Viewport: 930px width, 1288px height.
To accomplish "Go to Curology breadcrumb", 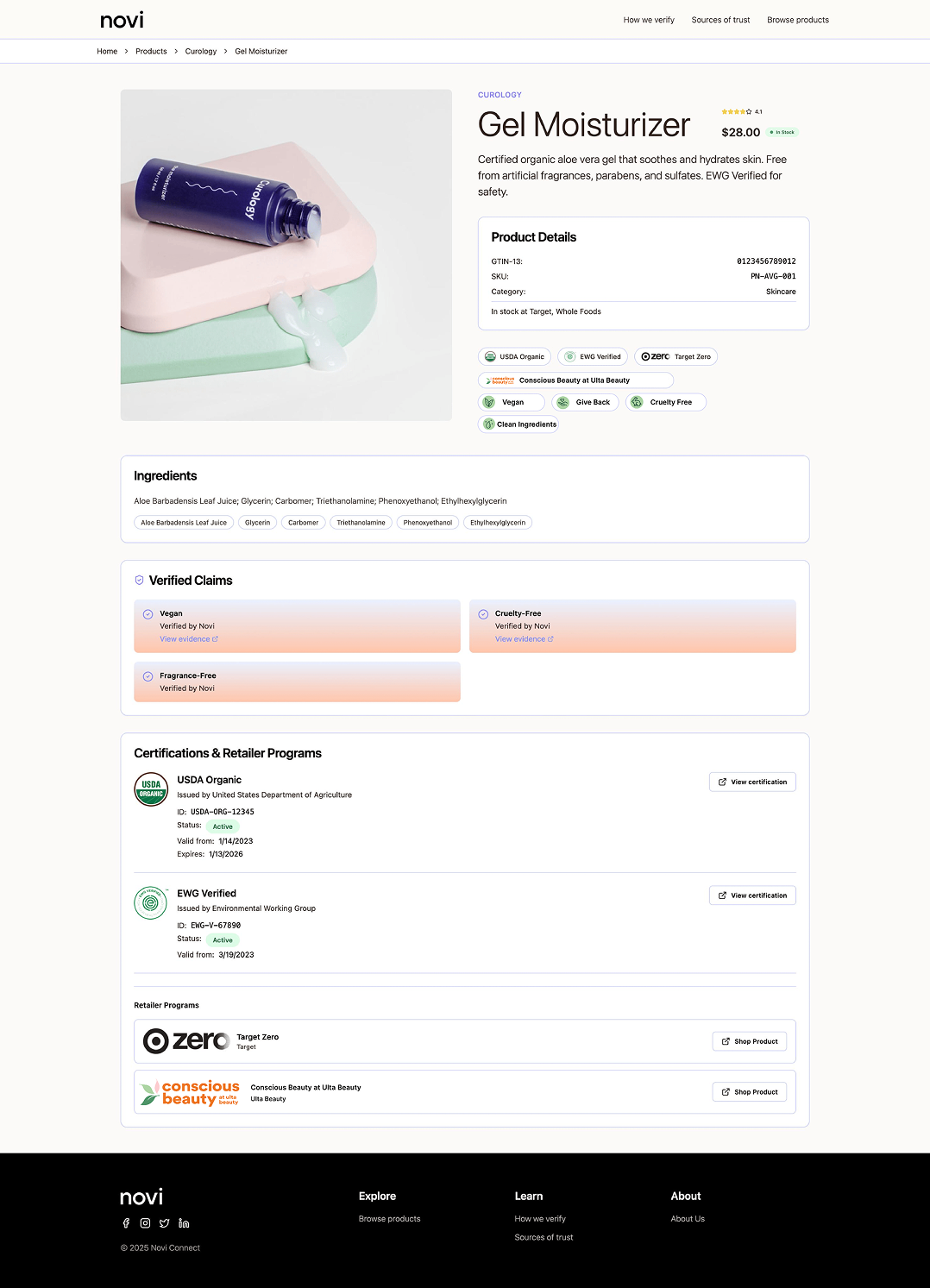I will pyautogui.click(x=201, y=52).
